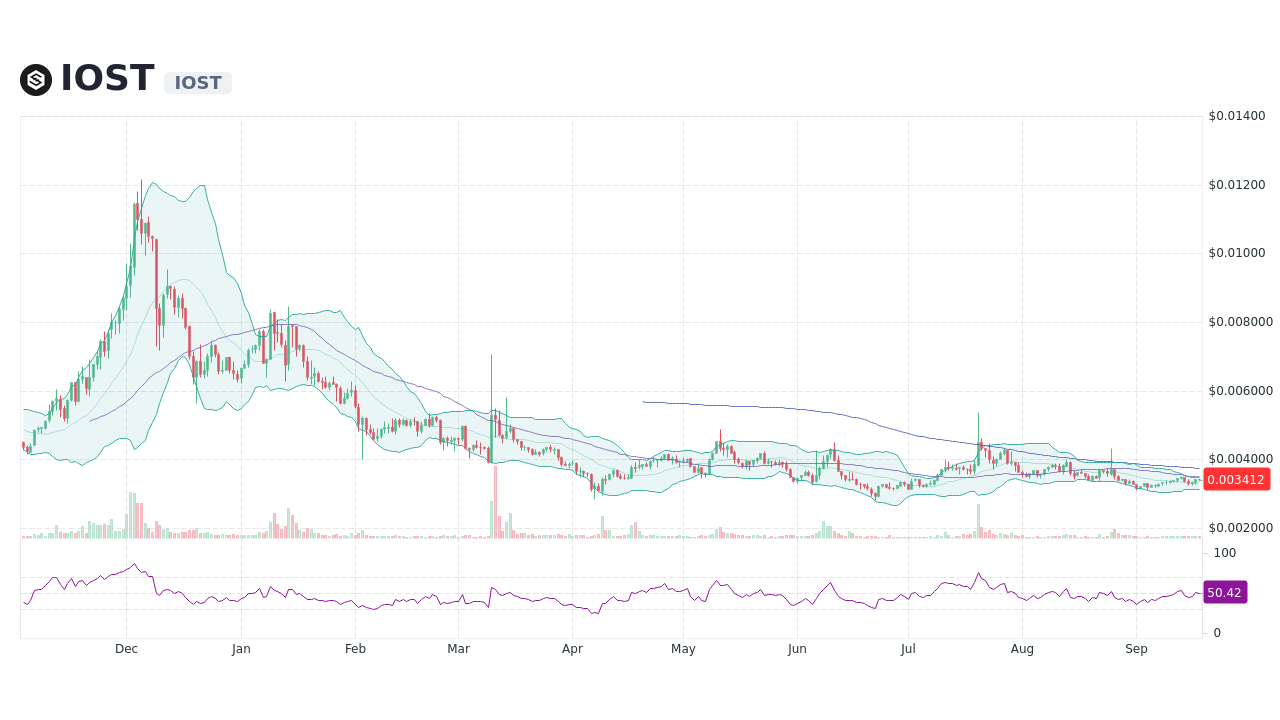Click the $0.01400 price axis label

(x=1236, y=115)
